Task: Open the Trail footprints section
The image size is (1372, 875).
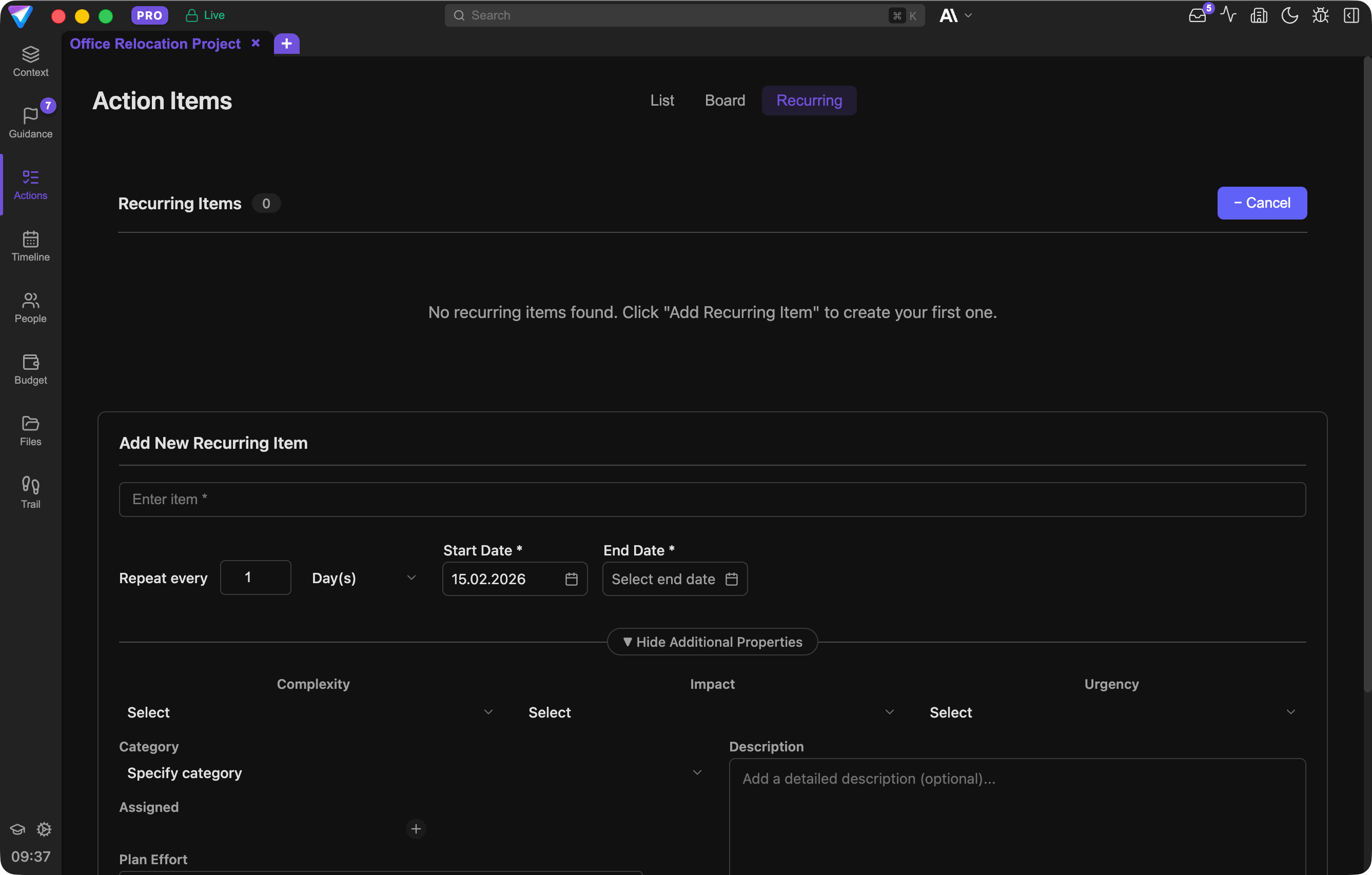Action: tap(30, 492)
